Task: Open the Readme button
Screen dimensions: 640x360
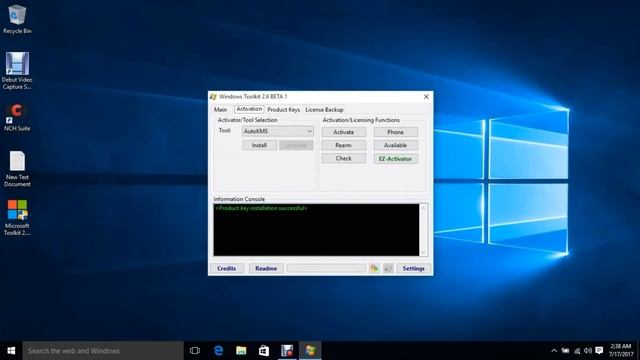Action: (x=266, y=268)
